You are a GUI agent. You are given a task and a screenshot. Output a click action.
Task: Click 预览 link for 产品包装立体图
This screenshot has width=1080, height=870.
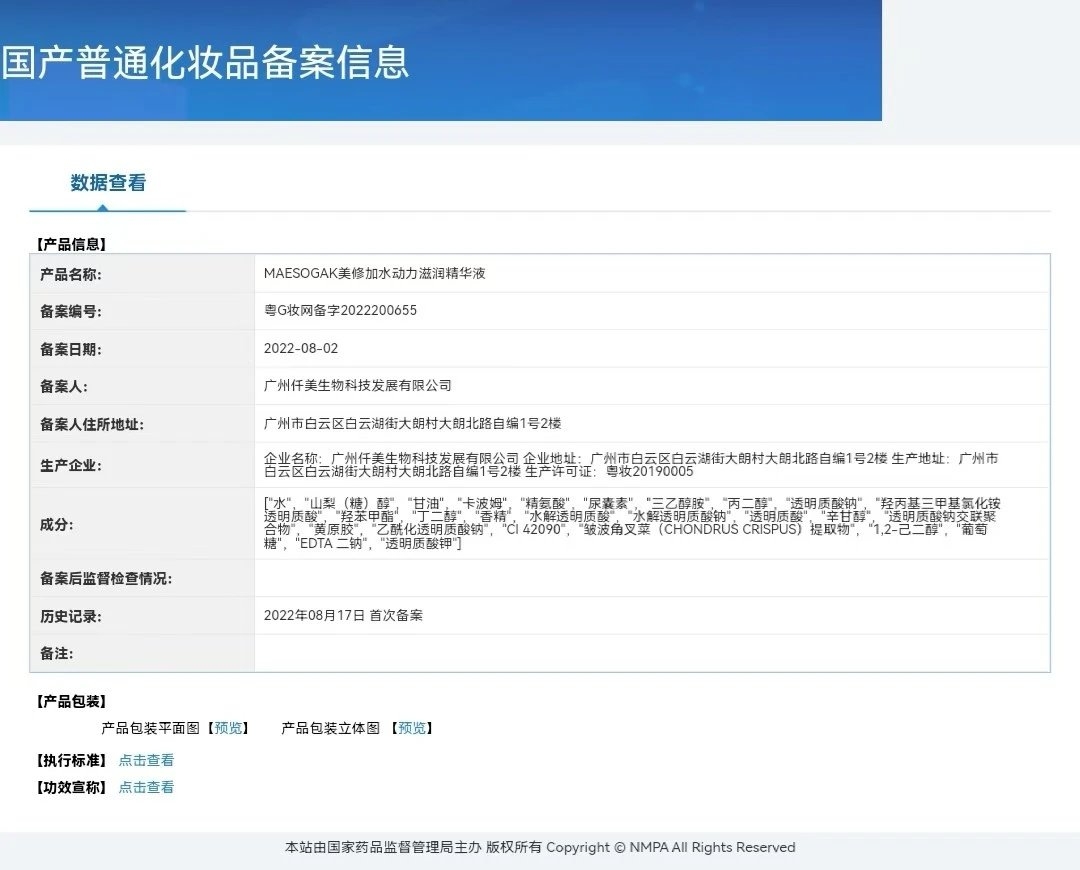point(412,728)
